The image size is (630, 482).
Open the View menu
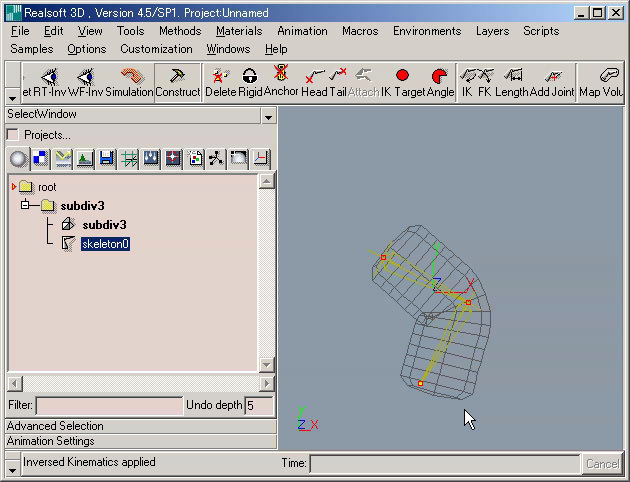click(x=90, y=31)
